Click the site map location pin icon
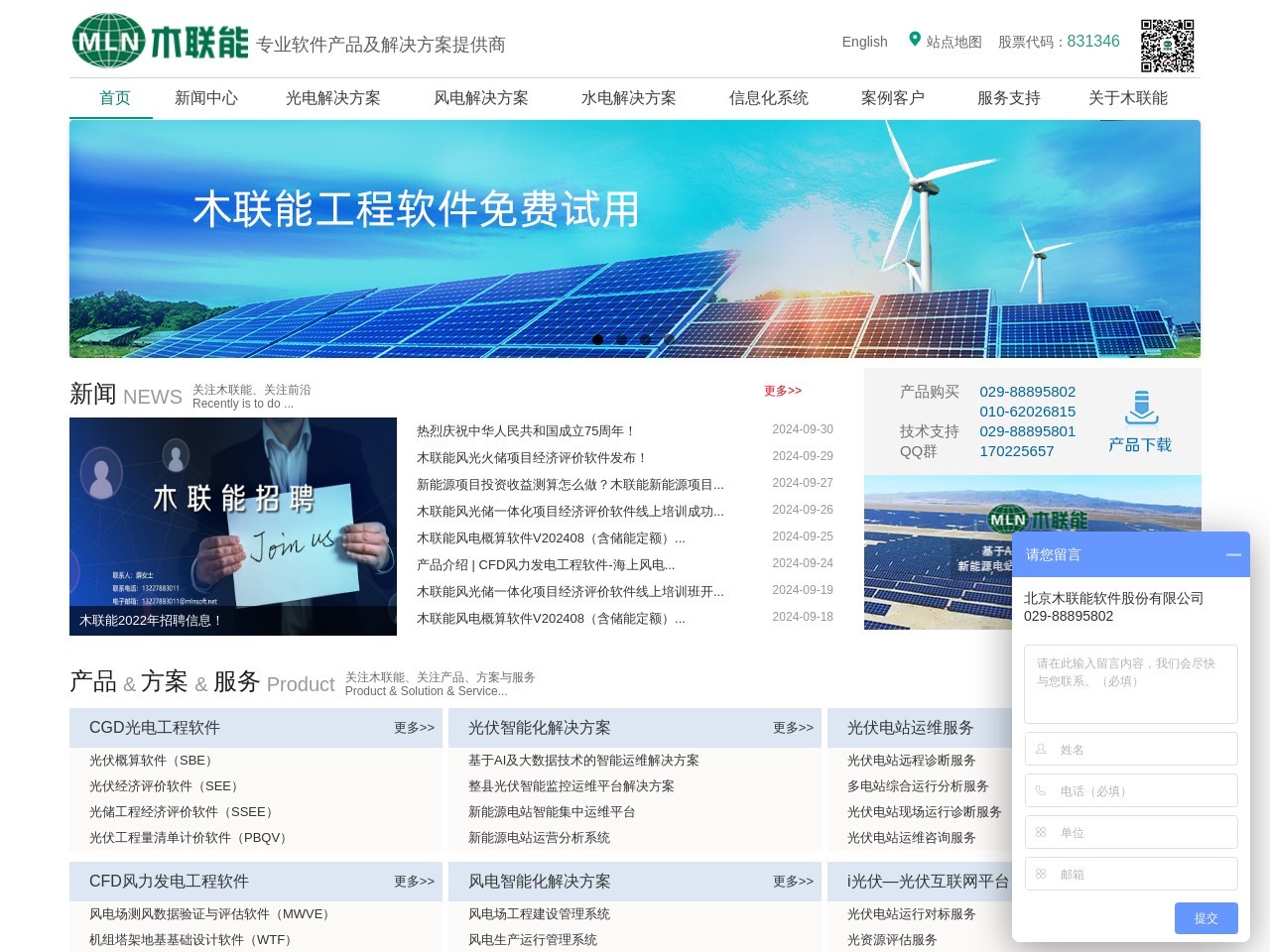The width and height of the screenshot is (1270, 952). point(914,40)
